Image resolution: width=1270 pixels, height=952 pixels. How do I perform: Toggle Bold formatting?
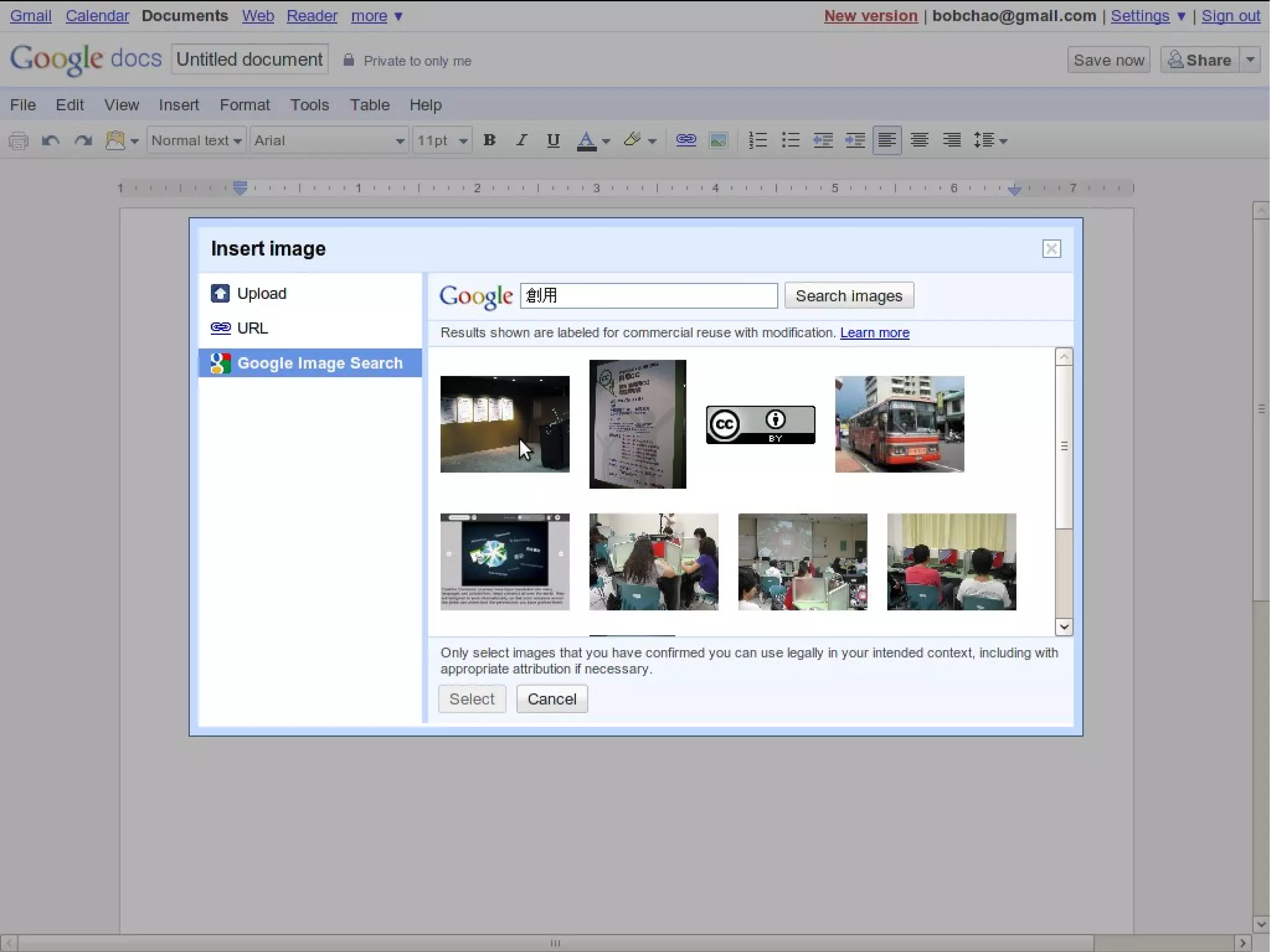coord(489,140)
